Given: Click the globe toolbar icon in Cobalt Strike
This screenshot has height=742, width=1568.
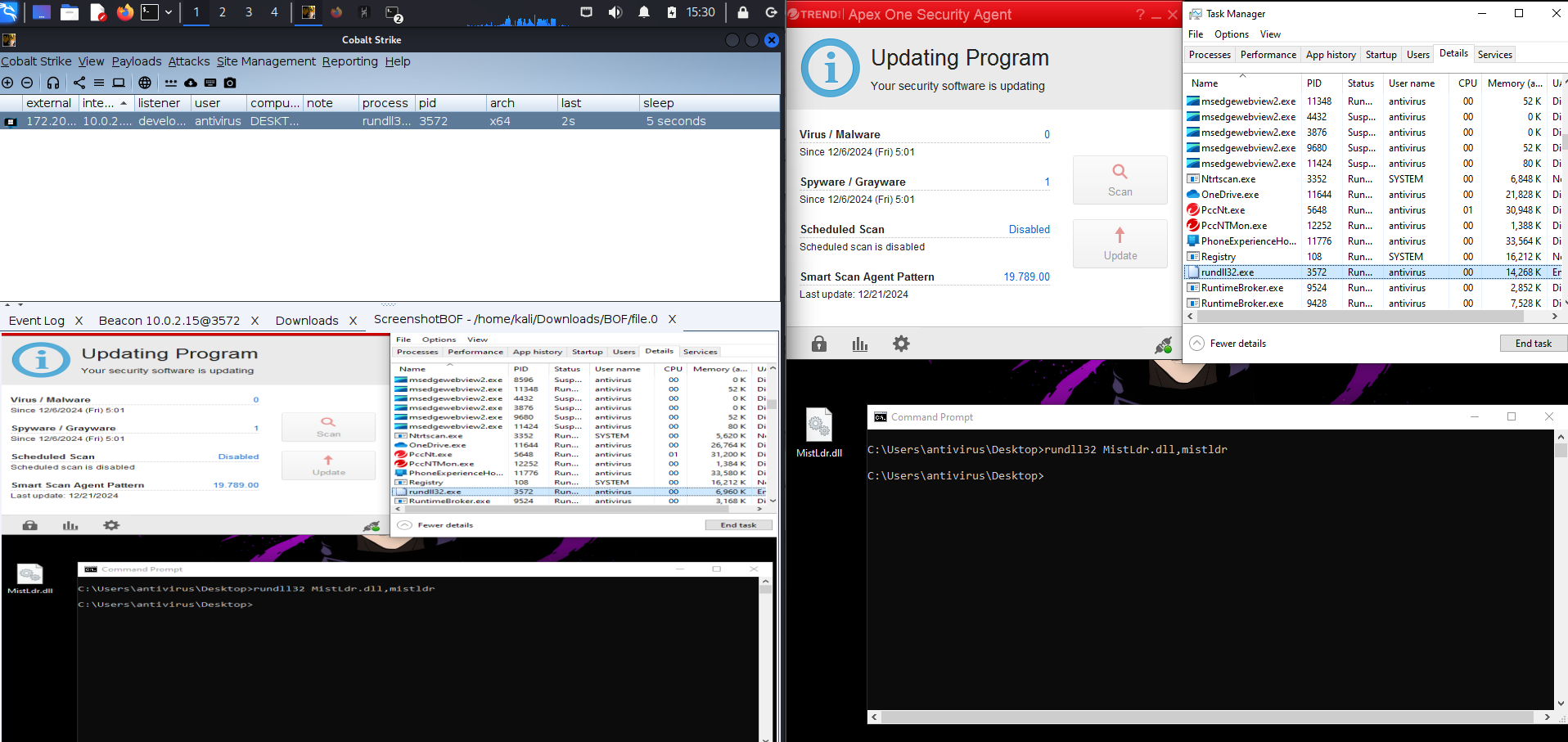Looking at the screenshot, I should click(145, 83).
